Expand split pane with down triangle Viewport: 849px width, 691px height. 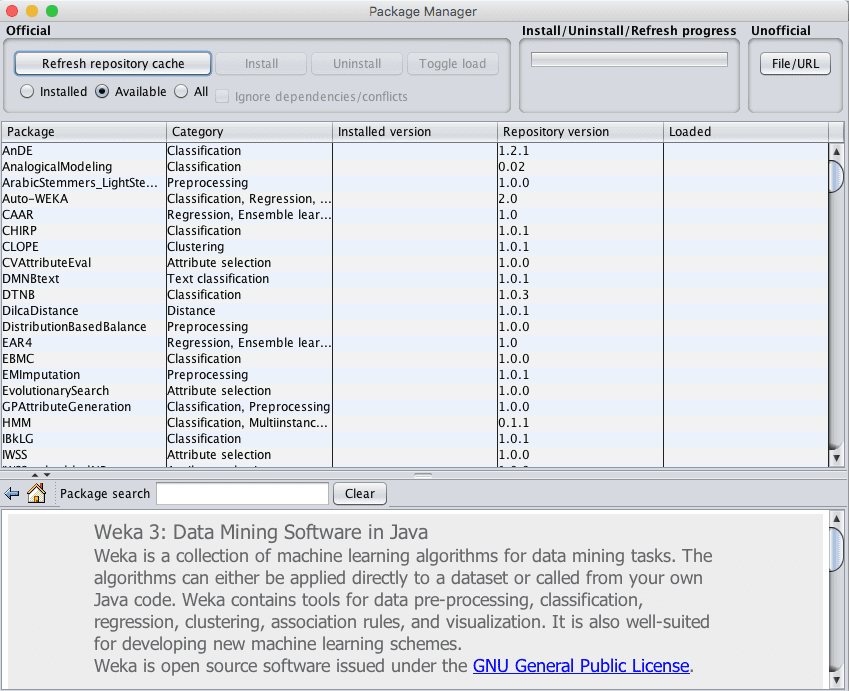(x=47, y=475)
